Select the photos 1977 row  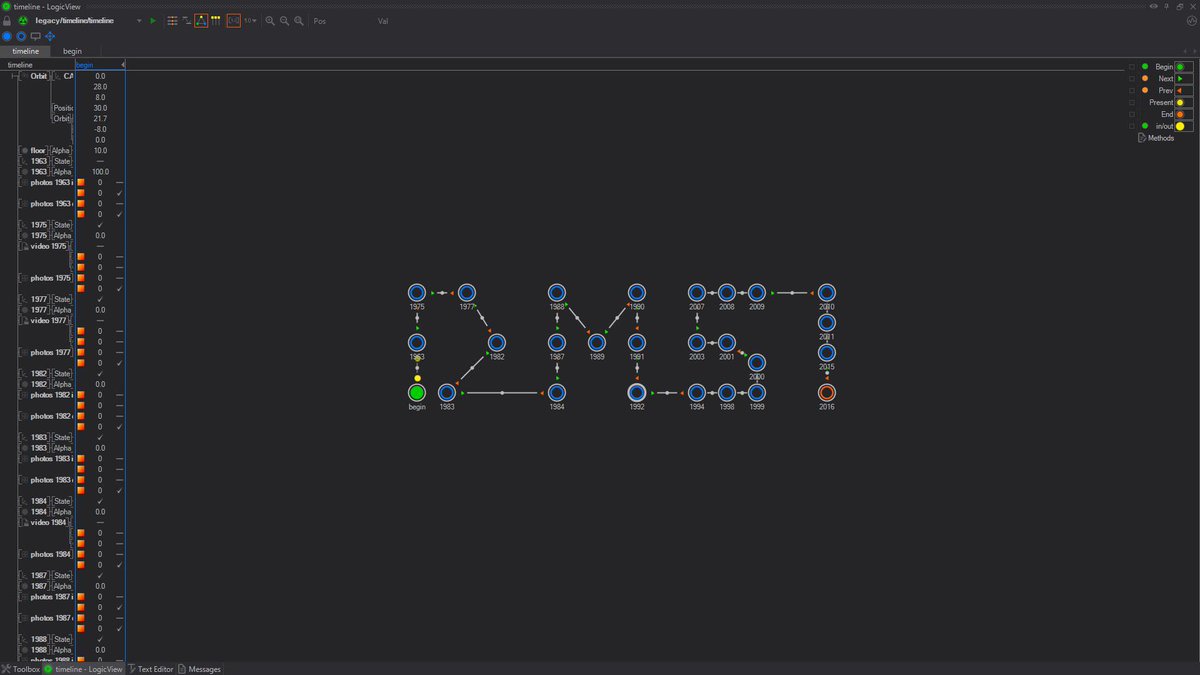tap(48, 352)
